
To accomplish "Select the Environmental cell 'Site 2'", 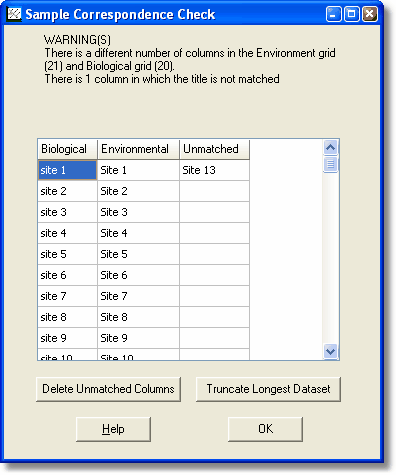I will click(x=138, y=191).
